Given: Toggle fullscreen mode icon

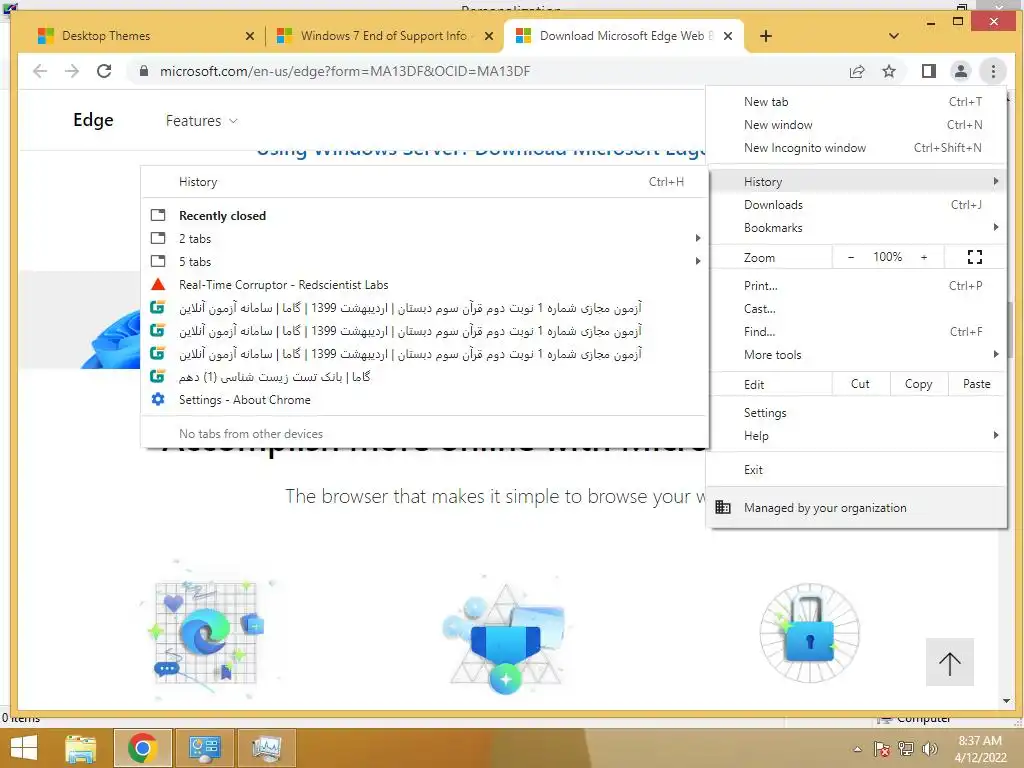Looking at the screenshot, I should (974, 257).
